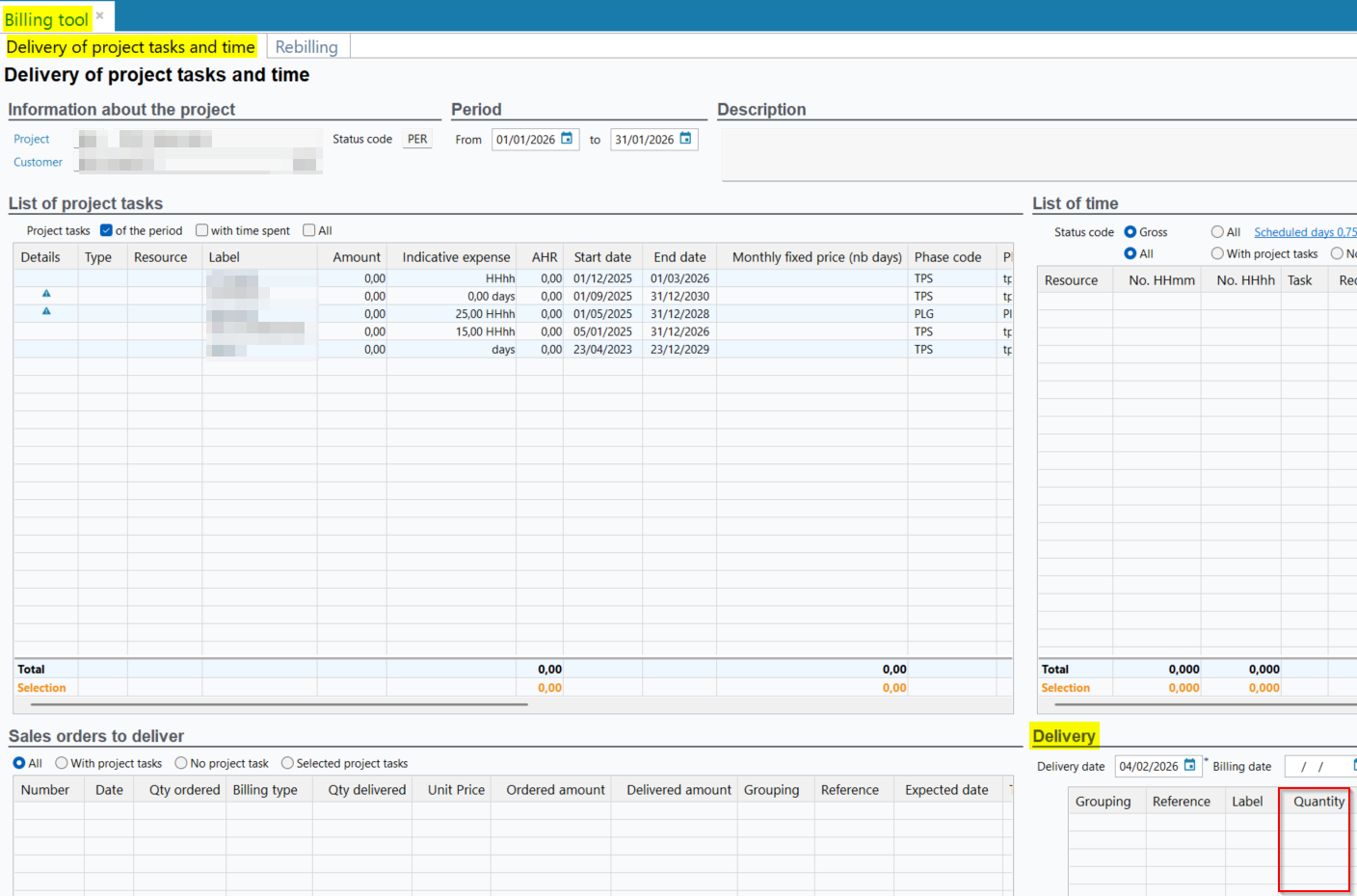Choose 'Selected project tasks' radio option

tap(287, 763)
